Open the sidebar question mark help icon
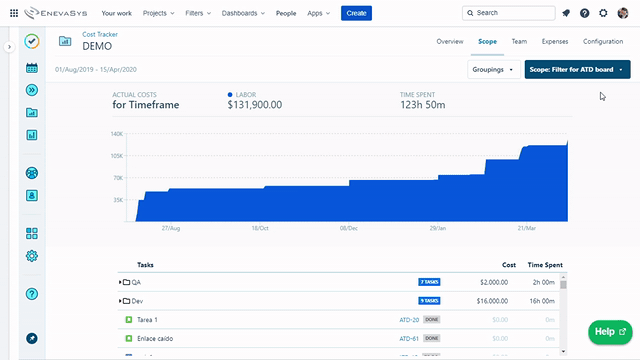Viewport: 640px width, 360px height. coord(32,294)
